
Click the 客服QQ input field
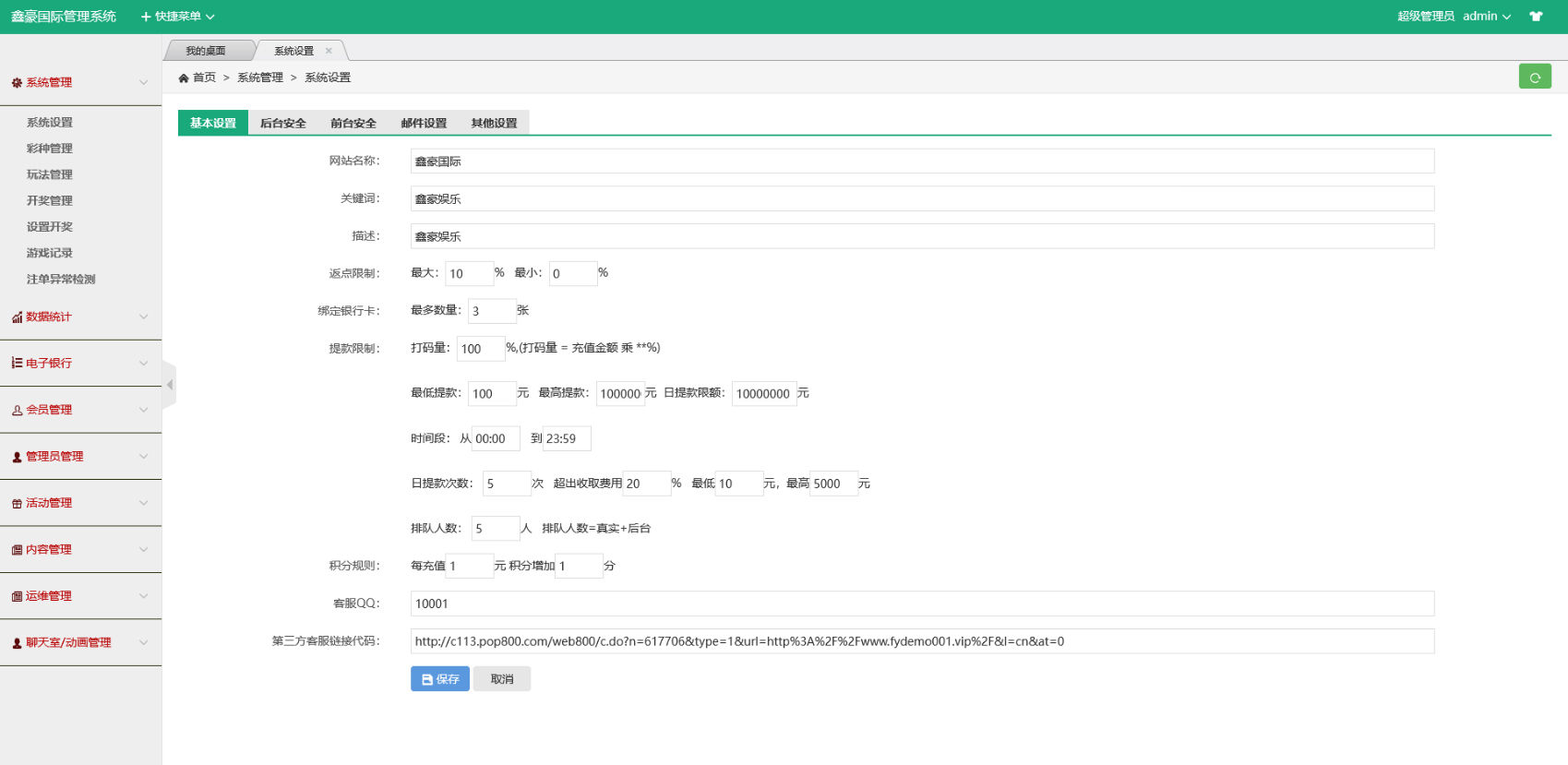coord(921,604)
